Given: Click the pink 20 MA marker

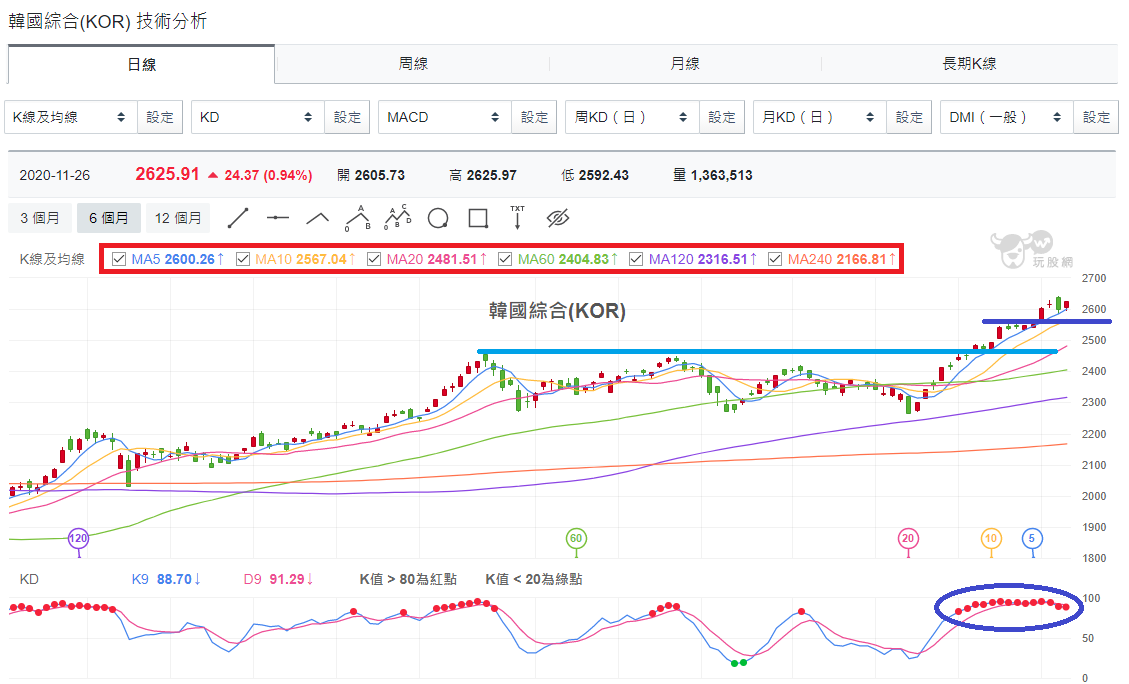Looking at the screenshot, I should point(908,539).
